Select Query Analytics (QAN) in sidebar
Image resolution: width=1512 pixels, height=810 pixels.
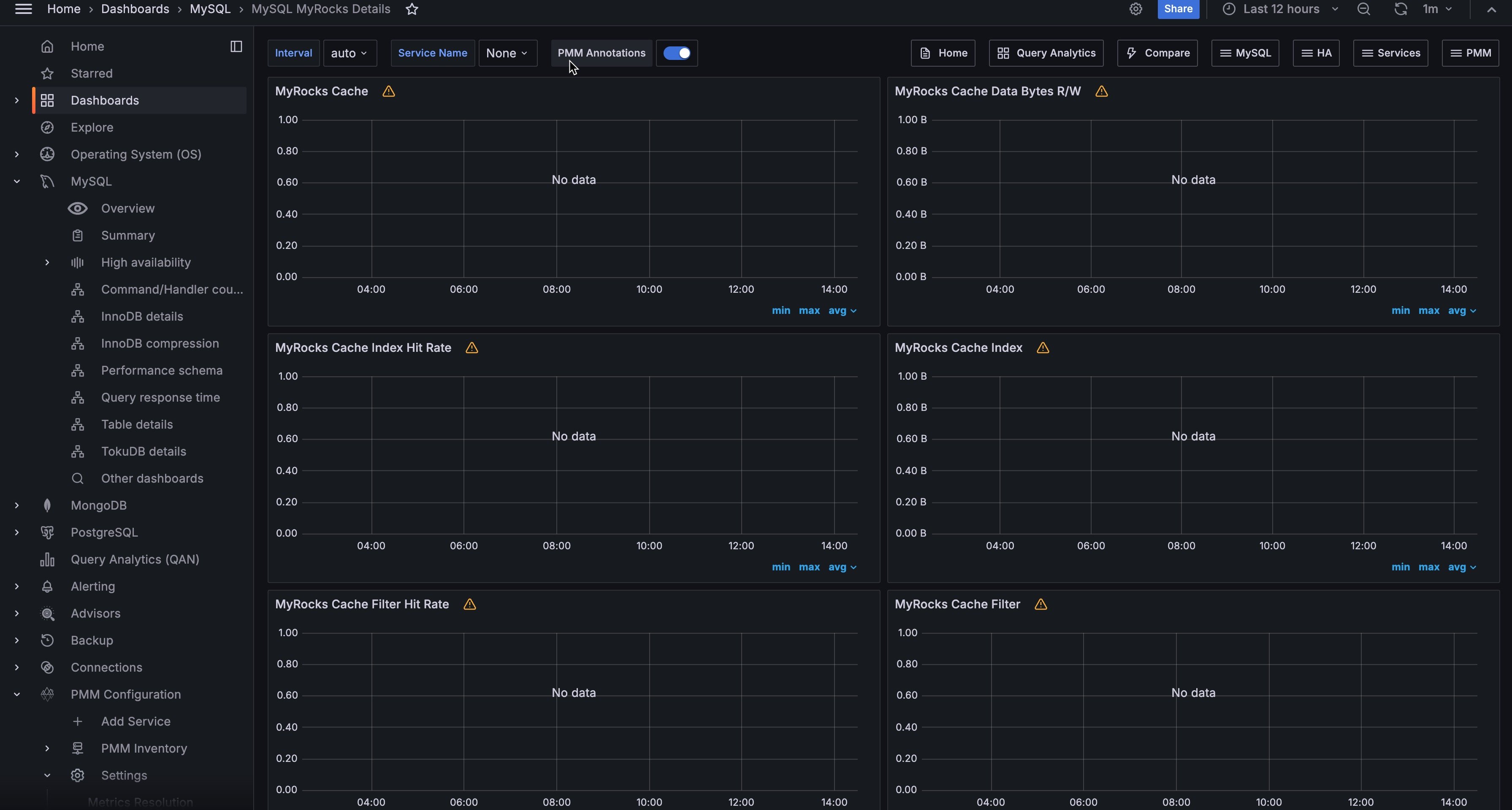pyautogui.click(x=134, y=559)
